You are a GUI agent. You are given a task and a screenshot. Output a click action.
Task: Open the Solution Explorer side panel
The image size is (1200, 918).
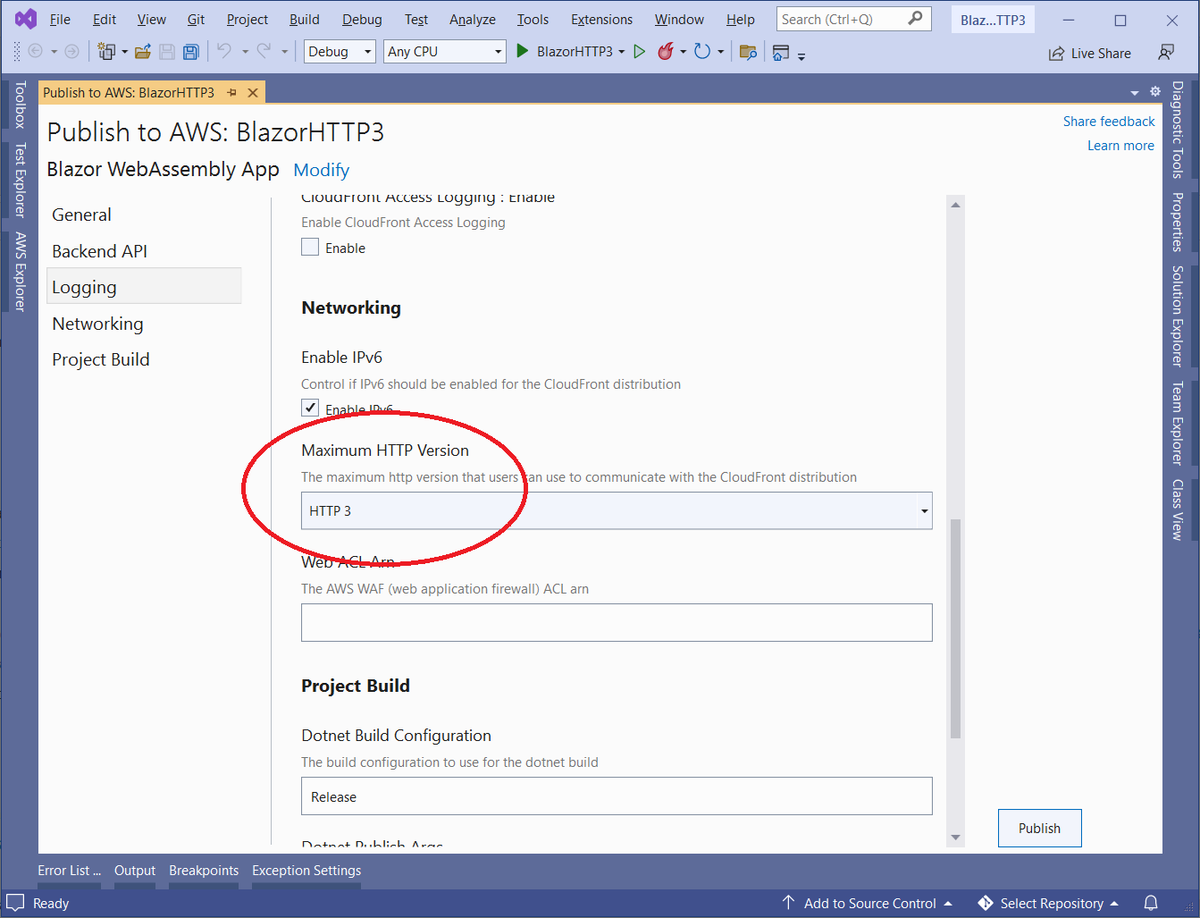(1177, 316)
